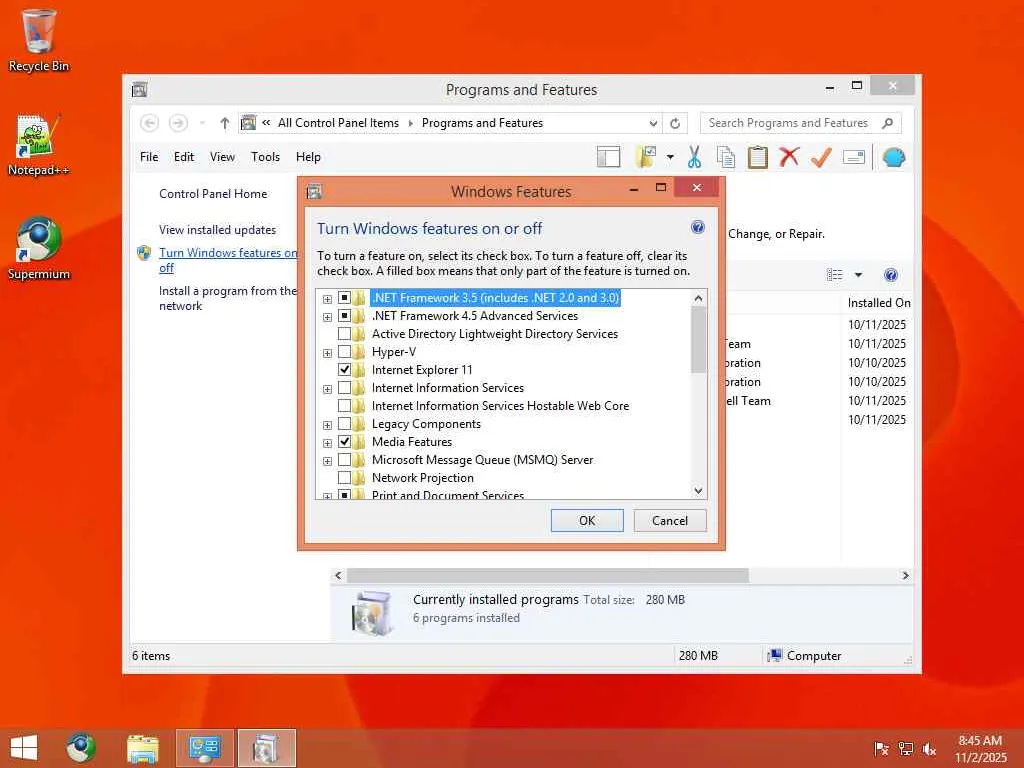Open the File menu
Image resolution: width=1024 pixels, height=768 pixels.
(x=149, y=157)
